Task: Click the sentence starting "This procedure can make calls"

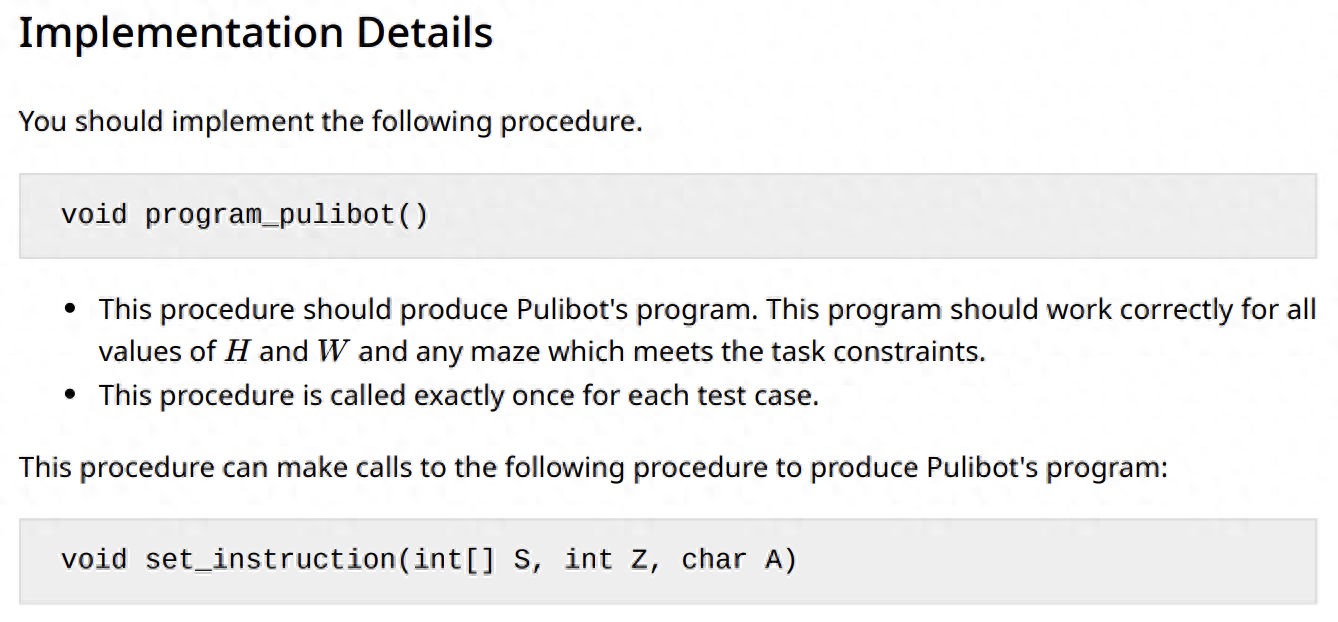Action: click(593, 467)
